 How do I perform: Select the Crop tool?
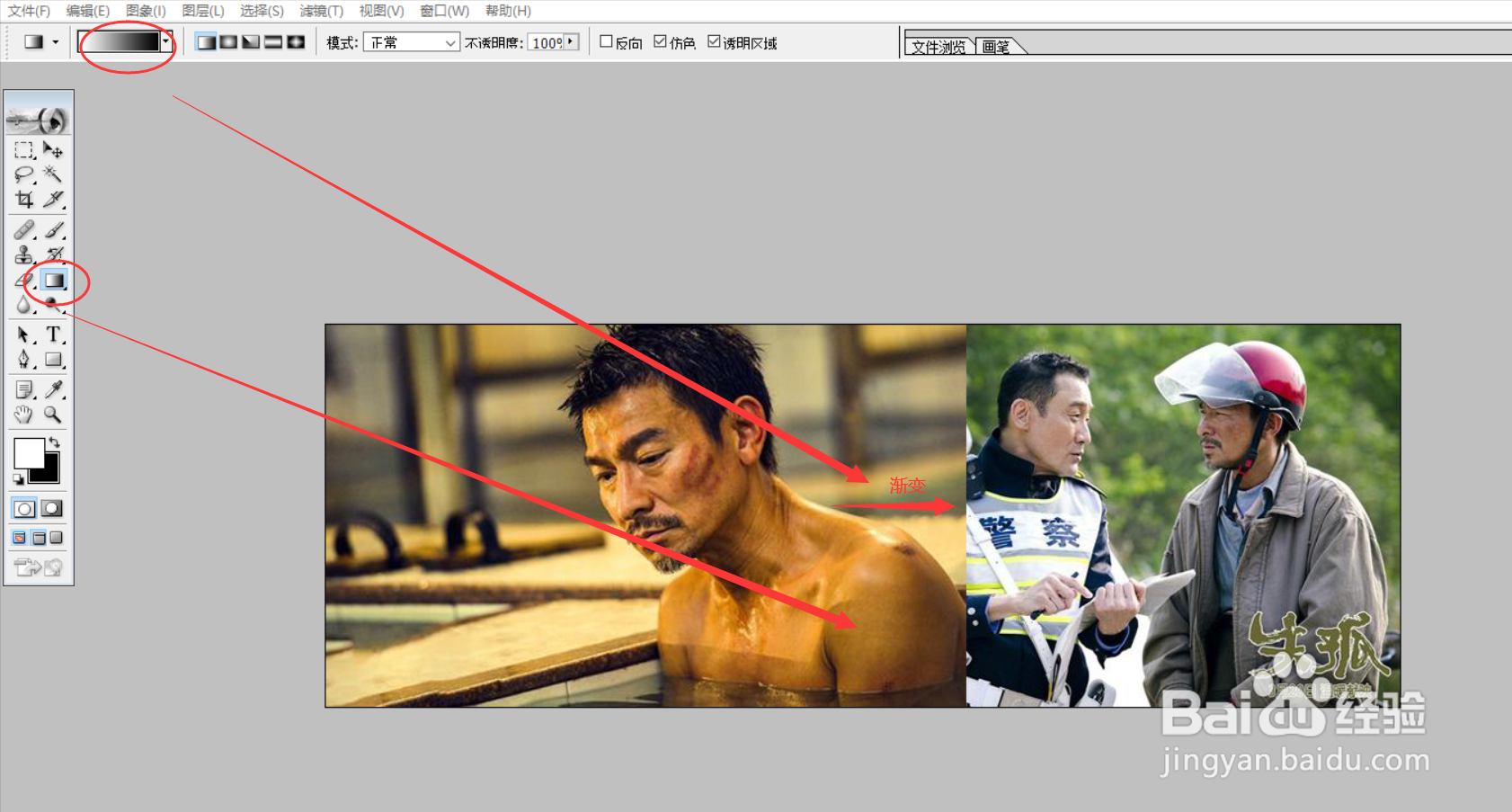pos(24,199)
